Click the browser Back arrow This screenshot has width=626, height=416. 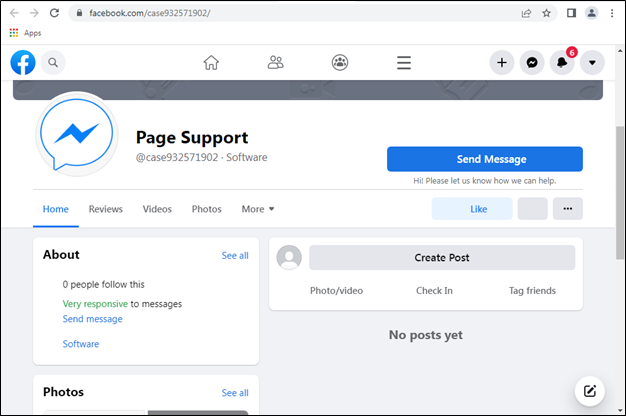click(14, 13)
